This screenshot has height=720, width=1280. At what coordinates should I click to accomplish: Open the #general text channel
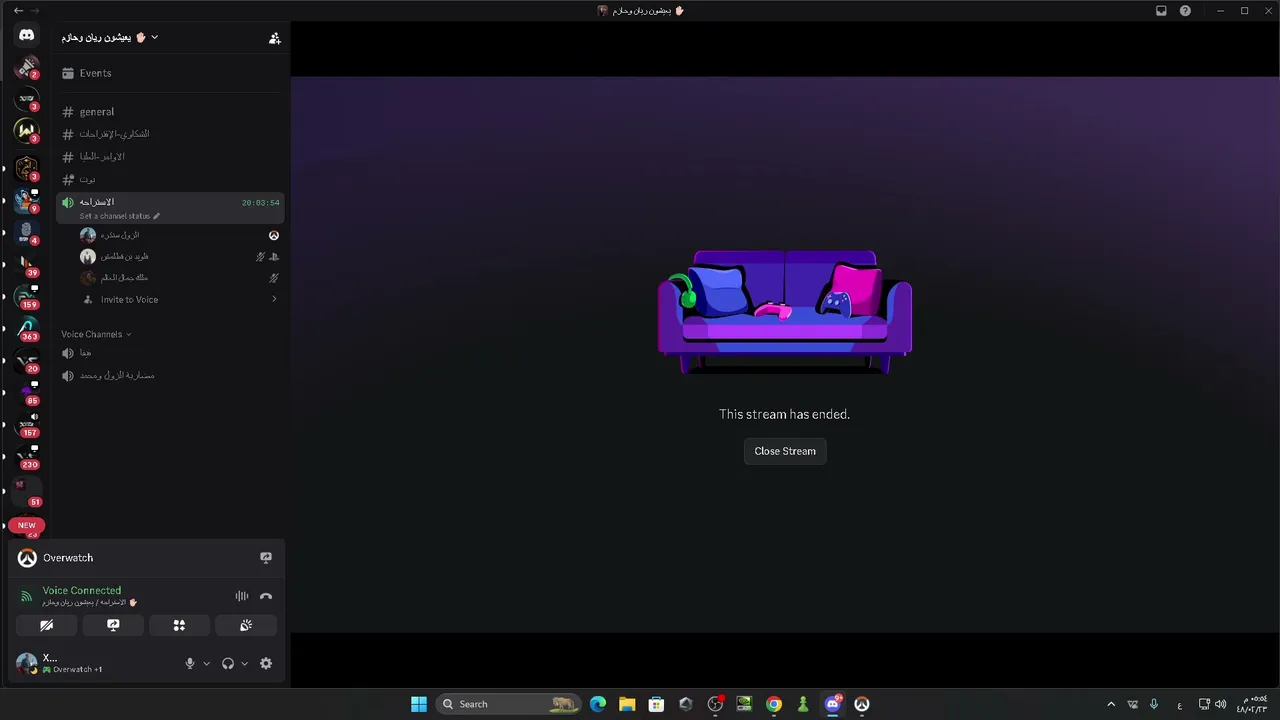[x=170, y=112]
